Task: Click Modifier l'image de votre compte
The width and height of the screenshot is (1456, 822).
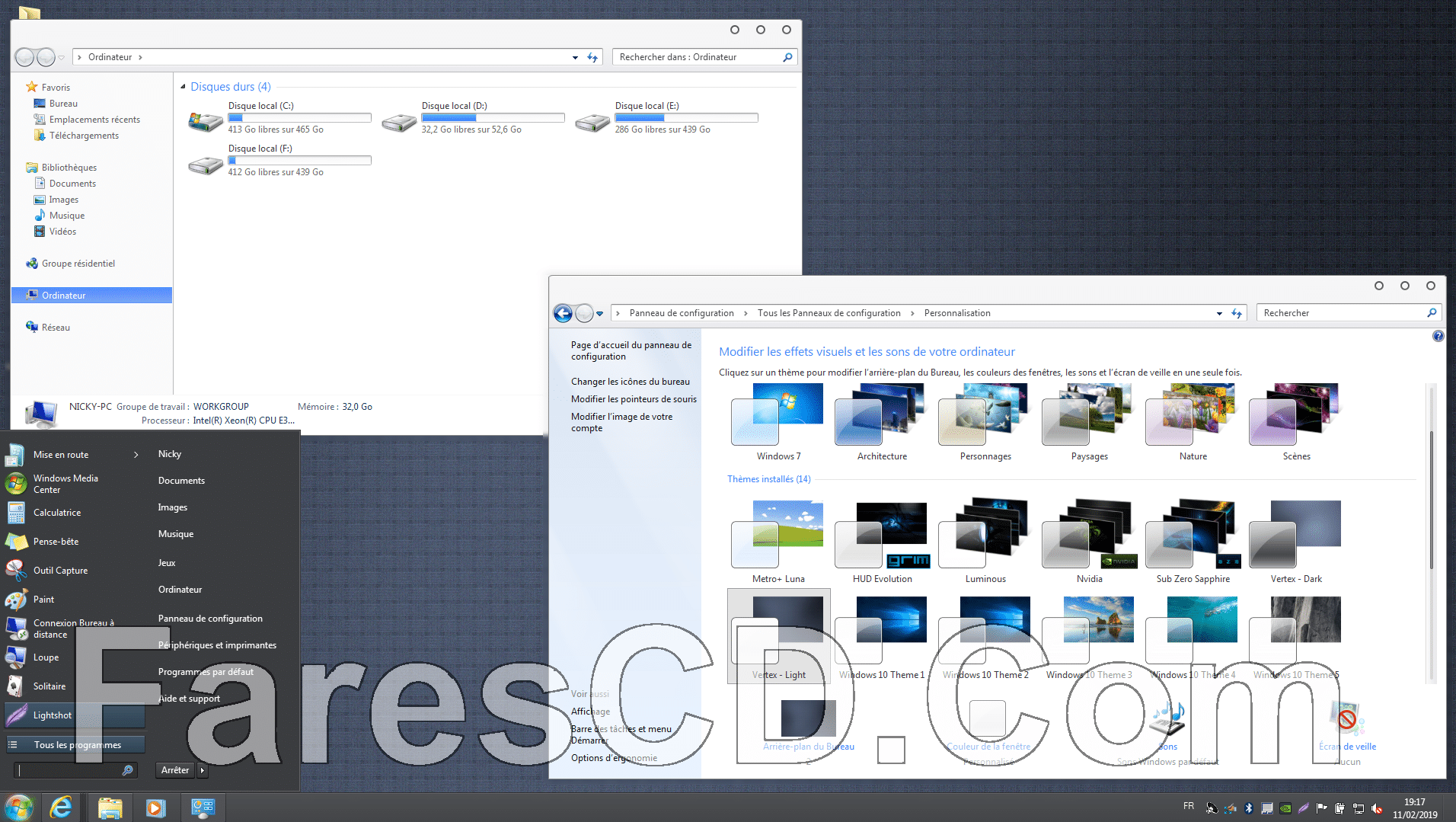Action: [622, 422]
